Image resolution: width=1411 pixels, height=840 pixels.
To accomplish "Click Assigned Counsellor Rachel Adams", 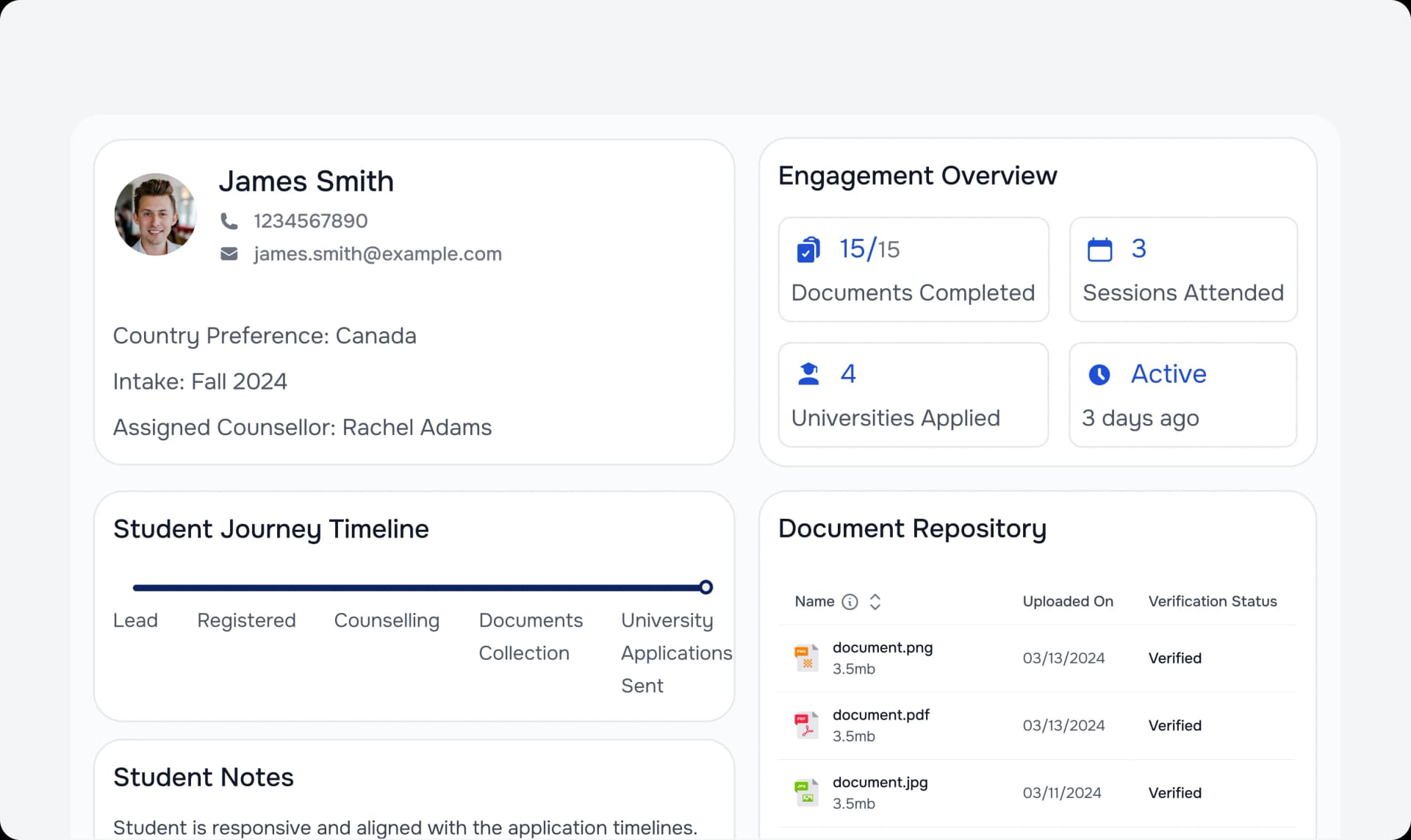I will 302,427.
